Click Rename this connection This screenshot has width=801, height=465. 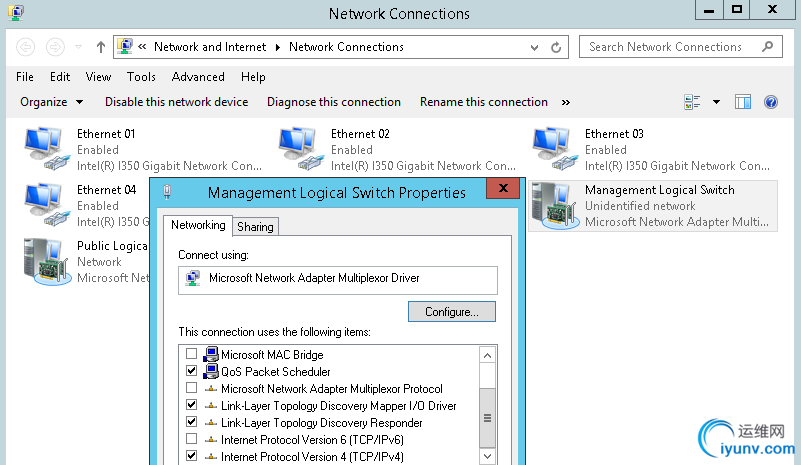[484, 102]
